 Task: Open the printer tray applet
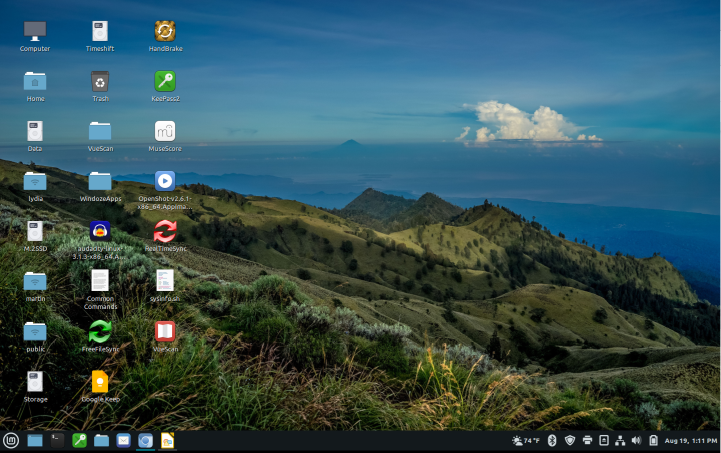click(587, 441)
